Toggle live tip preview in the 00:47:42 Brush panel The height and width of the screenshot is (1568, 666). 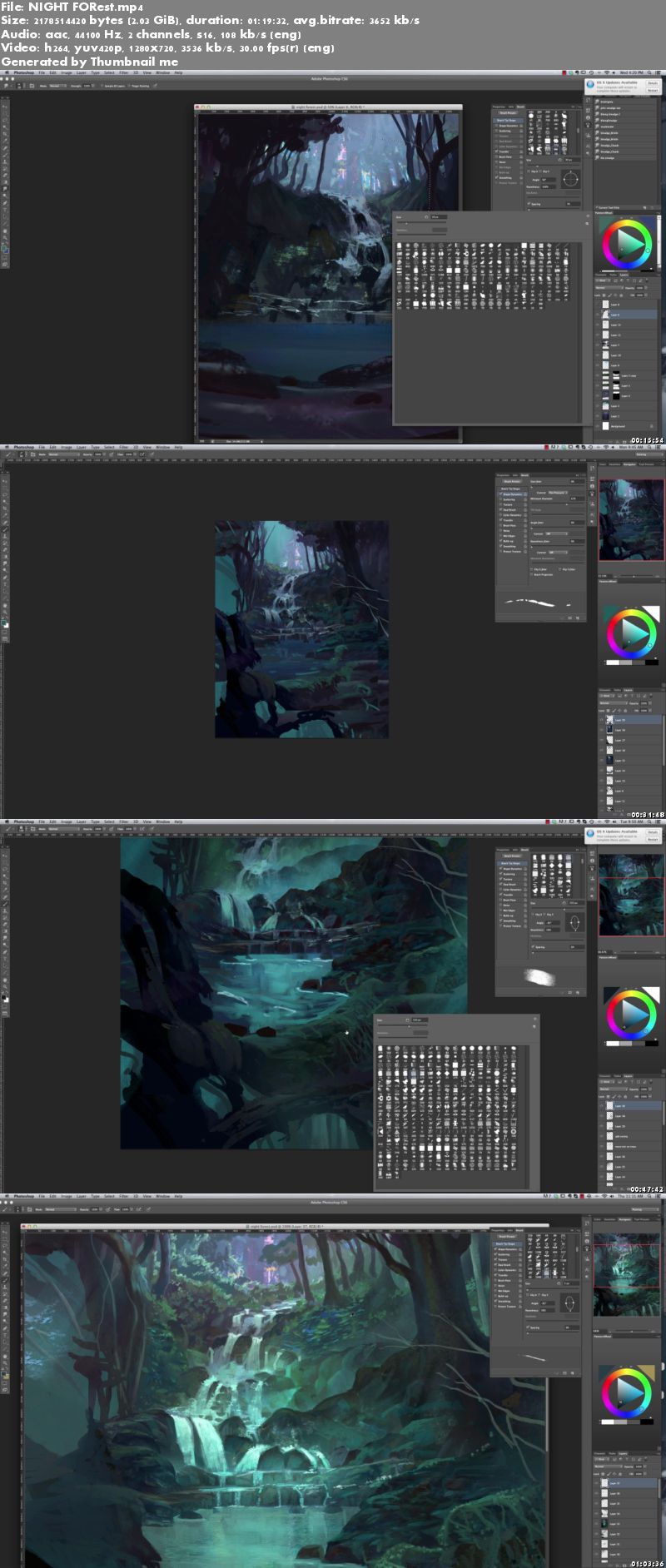(564, 992)
